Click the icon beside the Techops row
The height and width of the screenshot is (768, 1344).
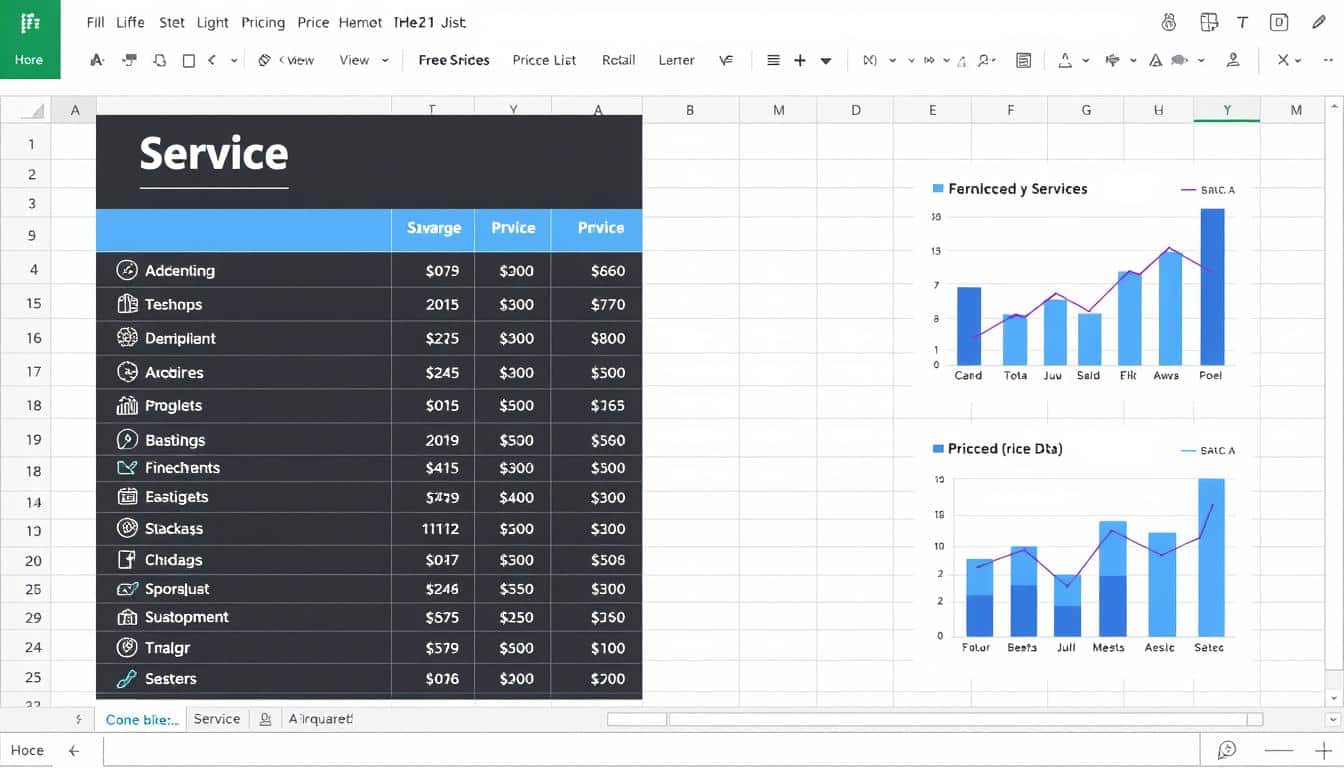pos(127,304)
